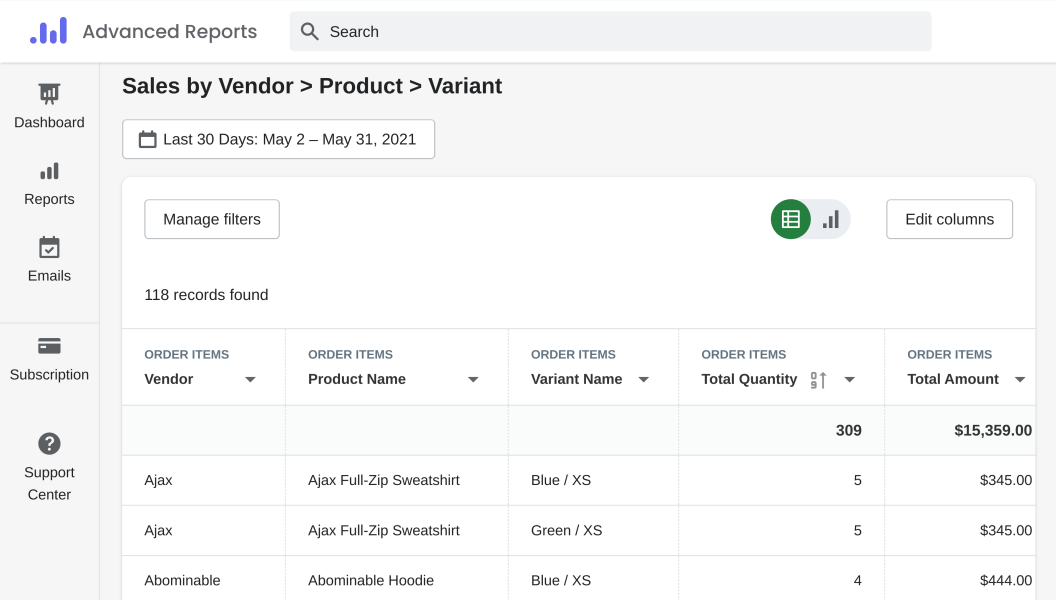Click the Green / XS variant cell
Screen dimensions: 1056x600
coord(566,531)
